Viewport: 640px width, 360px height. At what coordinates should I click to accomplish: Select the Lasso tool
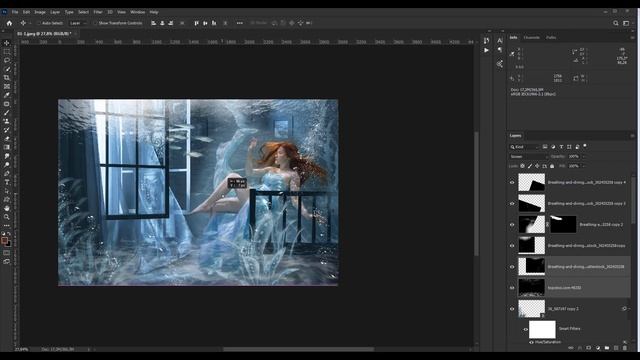[x=7, y=60]
